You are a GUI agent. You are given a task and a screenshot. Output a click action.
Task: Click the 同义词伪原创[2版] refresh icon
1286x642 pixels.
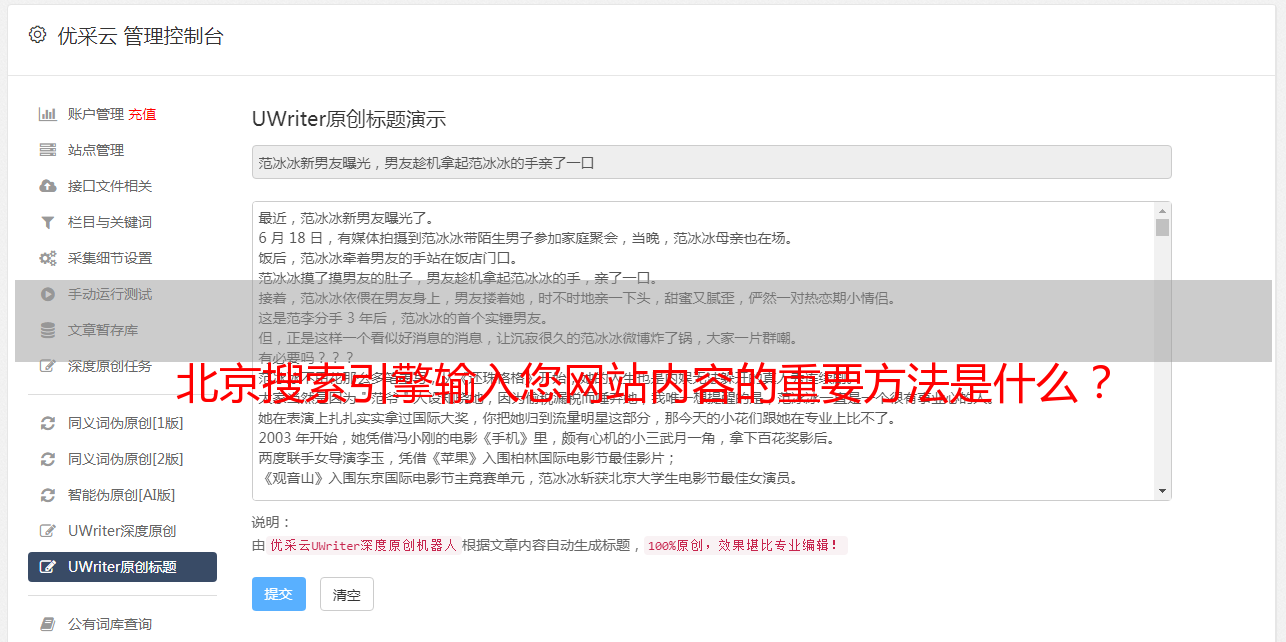(47, 459)
